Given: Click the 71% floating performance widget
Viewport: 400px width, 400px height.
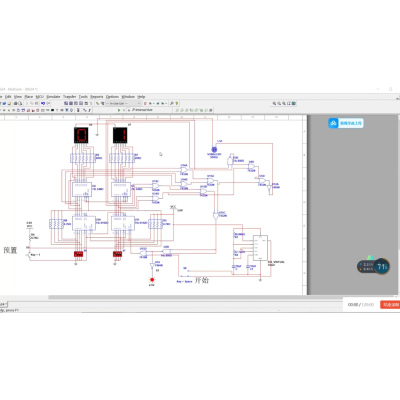Looking at the screenshot, I should point(373,266).
